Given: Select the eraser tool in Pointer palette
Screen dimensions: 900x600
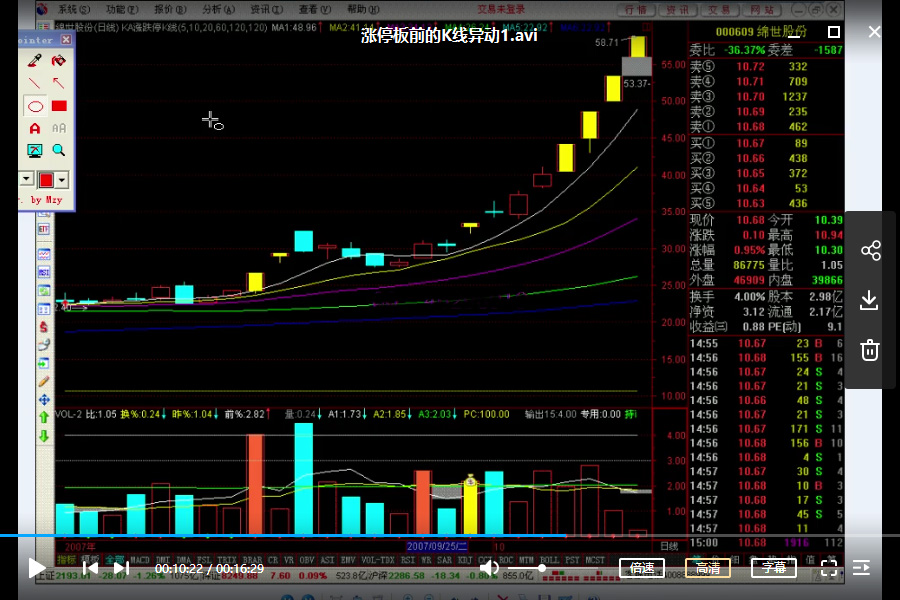Looking at the screenshot, I should pos(59,60).
